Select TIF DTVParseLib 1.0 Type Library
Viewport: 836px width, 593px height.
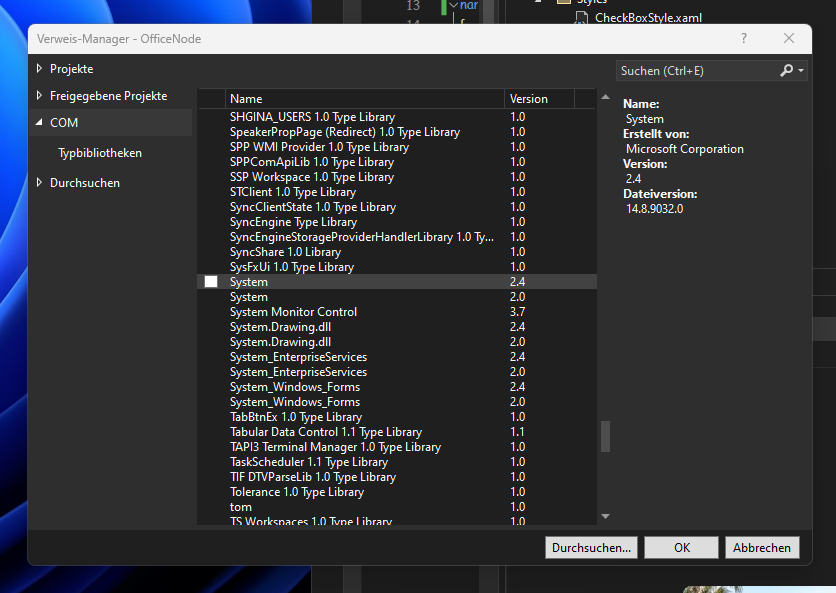point(397,477)
